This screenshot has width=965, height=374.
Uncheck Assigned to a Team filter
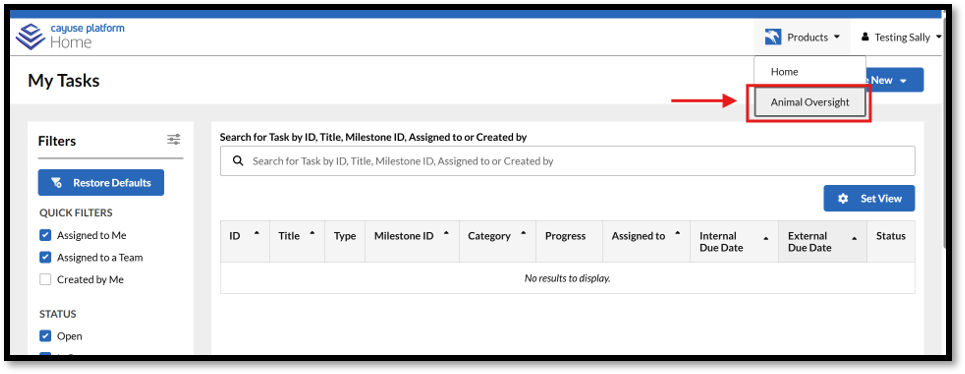click(45, 257)
